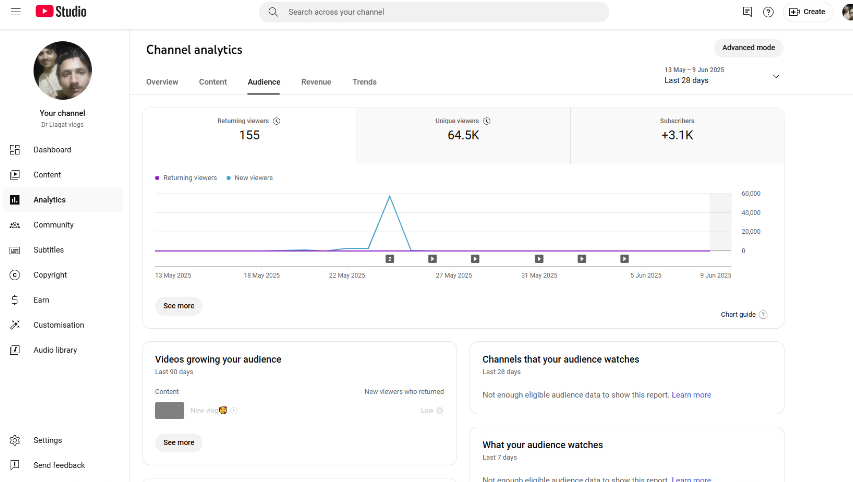Click Send feedback

tap(63, 465)
